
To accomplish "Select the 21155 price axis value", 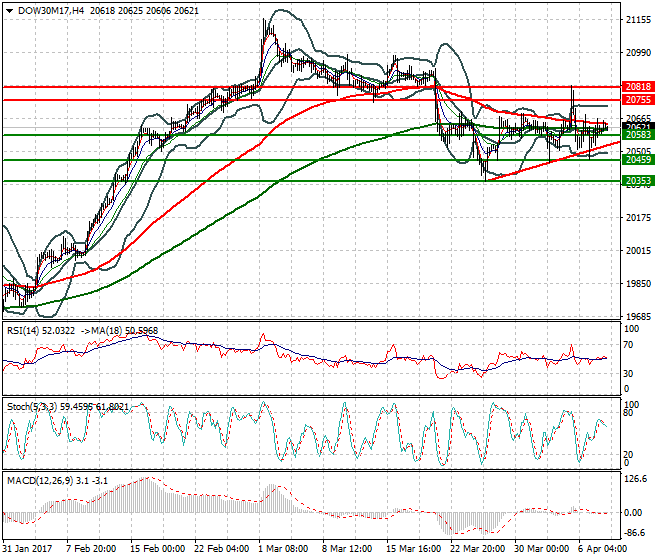I will (638, 20).
